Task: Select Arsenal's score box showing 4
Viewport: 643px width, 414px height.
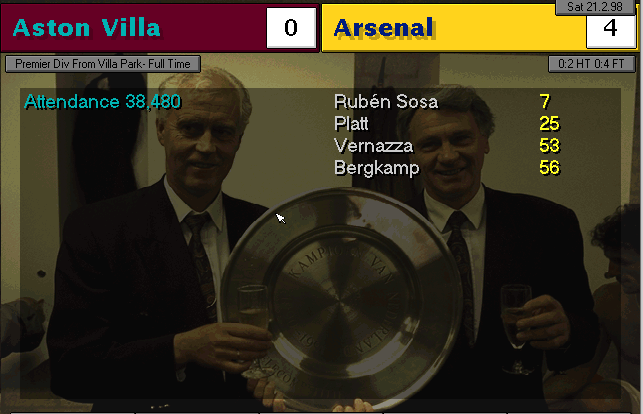Action: point(610,28)
